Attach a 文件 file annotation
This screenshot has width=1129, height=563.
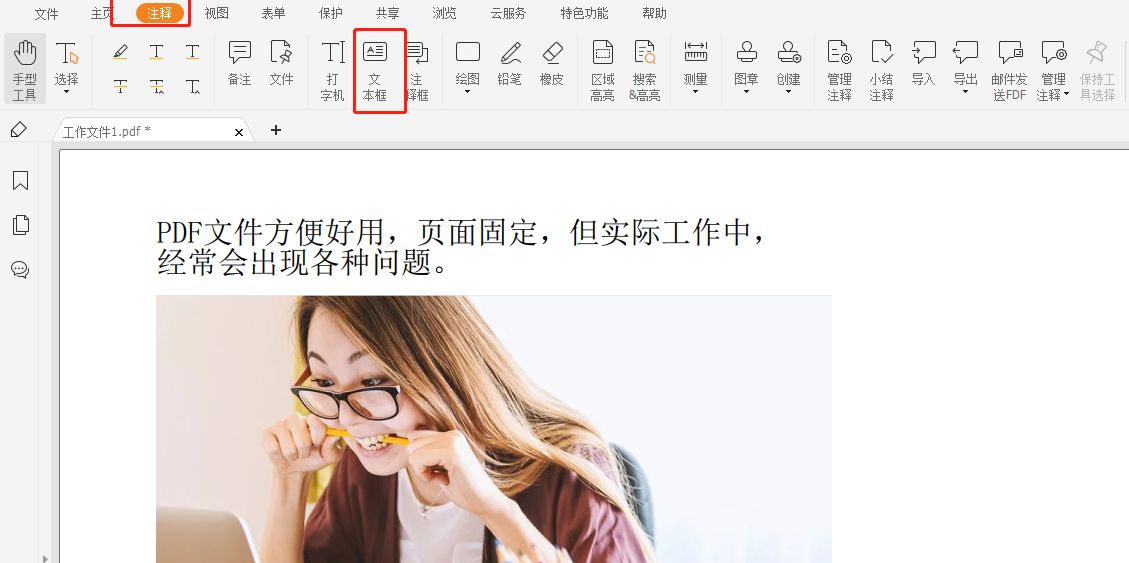tap(281, 63)
